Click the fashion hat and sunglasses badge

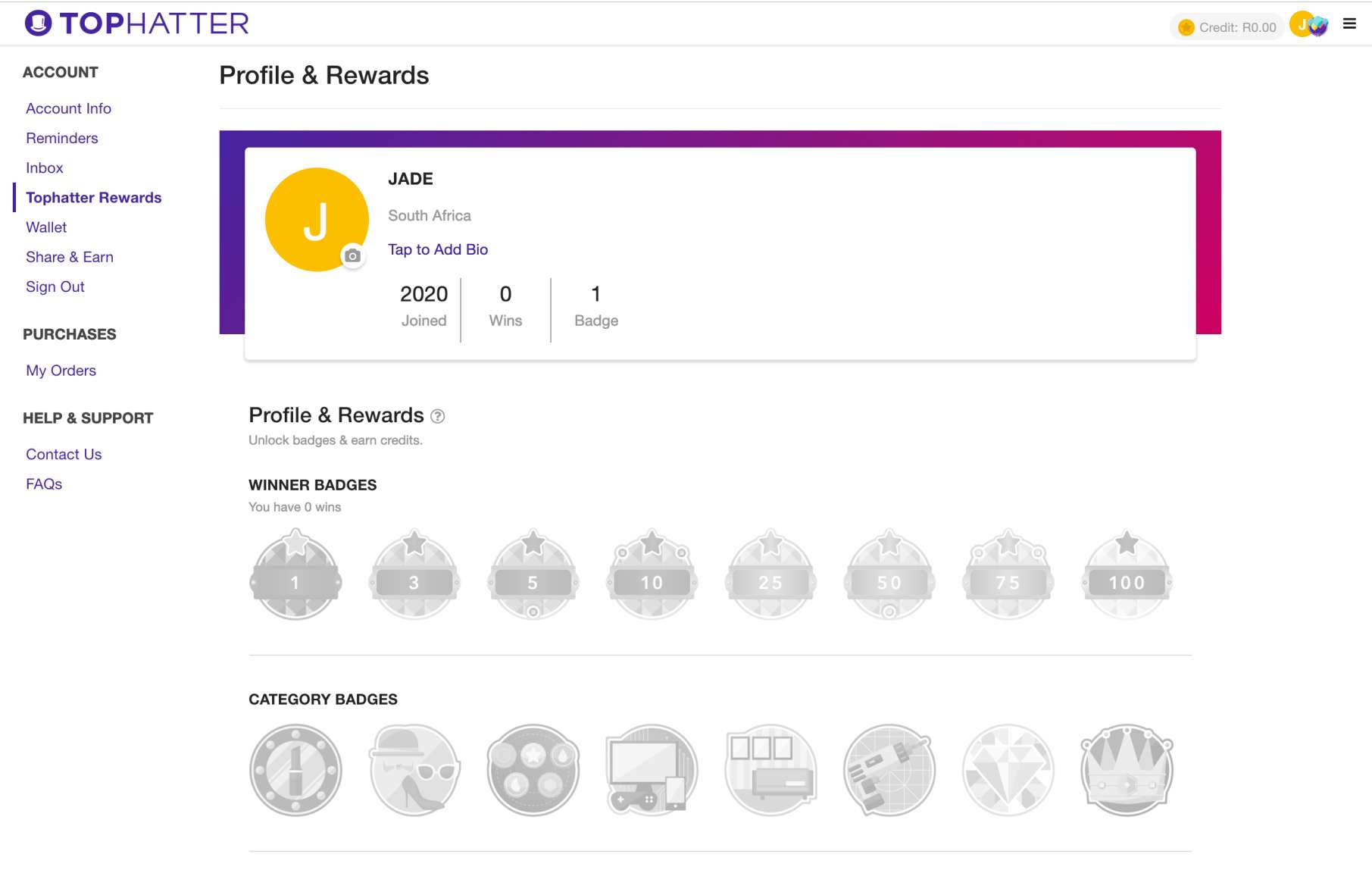coord(414,770)
